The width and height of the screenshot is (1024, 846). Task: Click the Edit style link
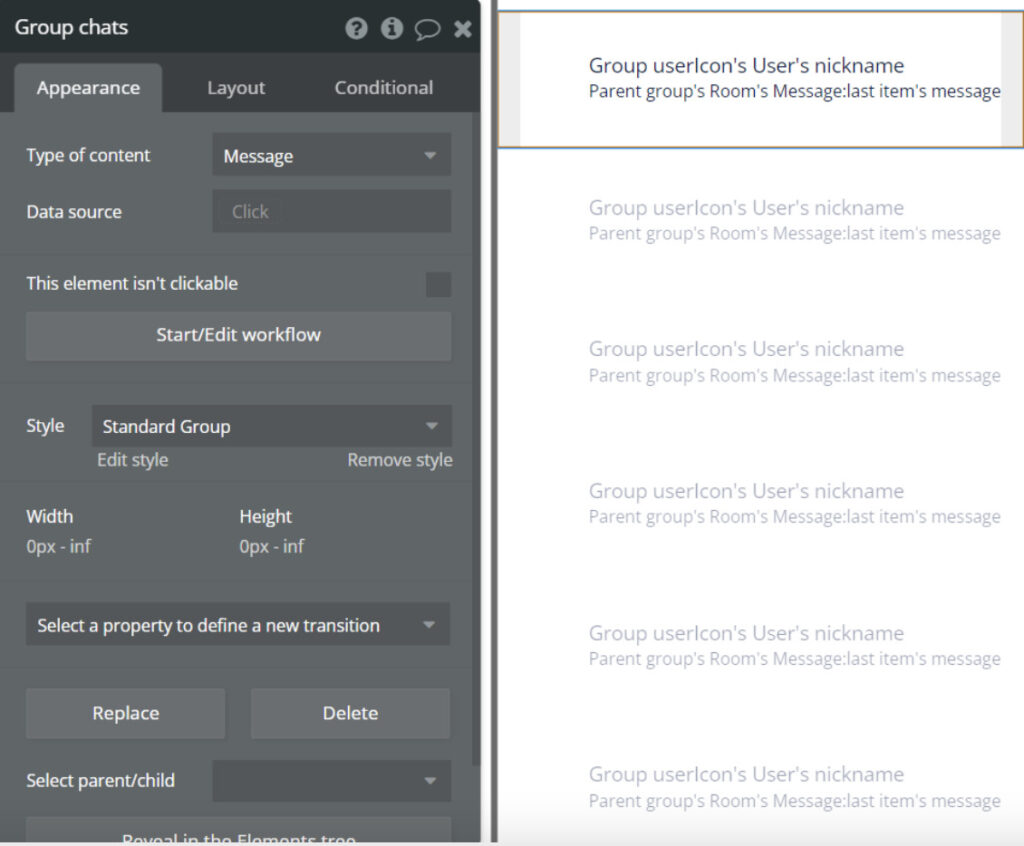pos(132,460)
